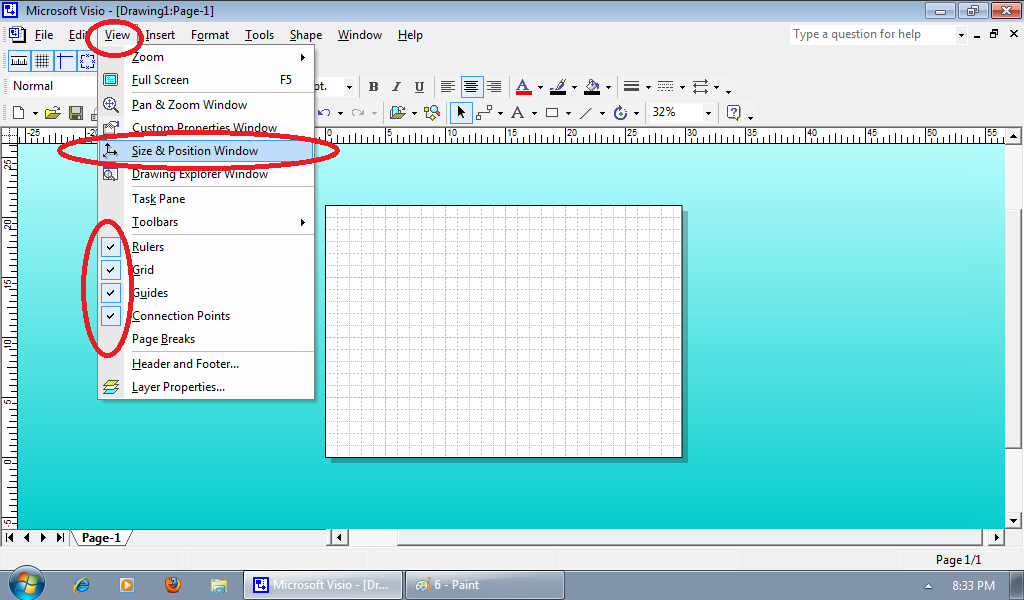
Task: Open the help question box dropdown arrow
Action: point(961,35)
